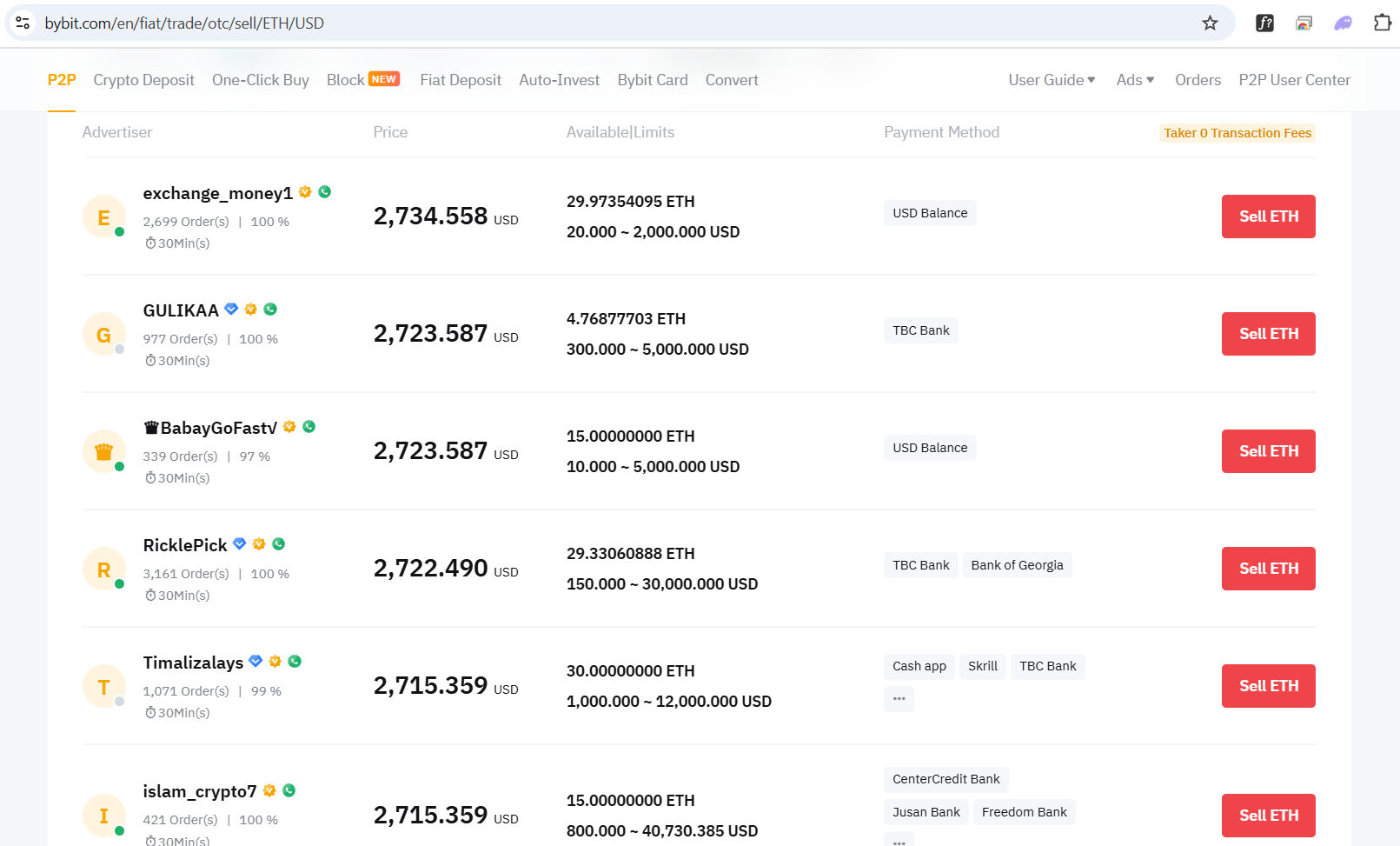This screenshot has width=1400, height=846.
Task: Click the browser address bar URL
Action: click(x=184, y=23)
